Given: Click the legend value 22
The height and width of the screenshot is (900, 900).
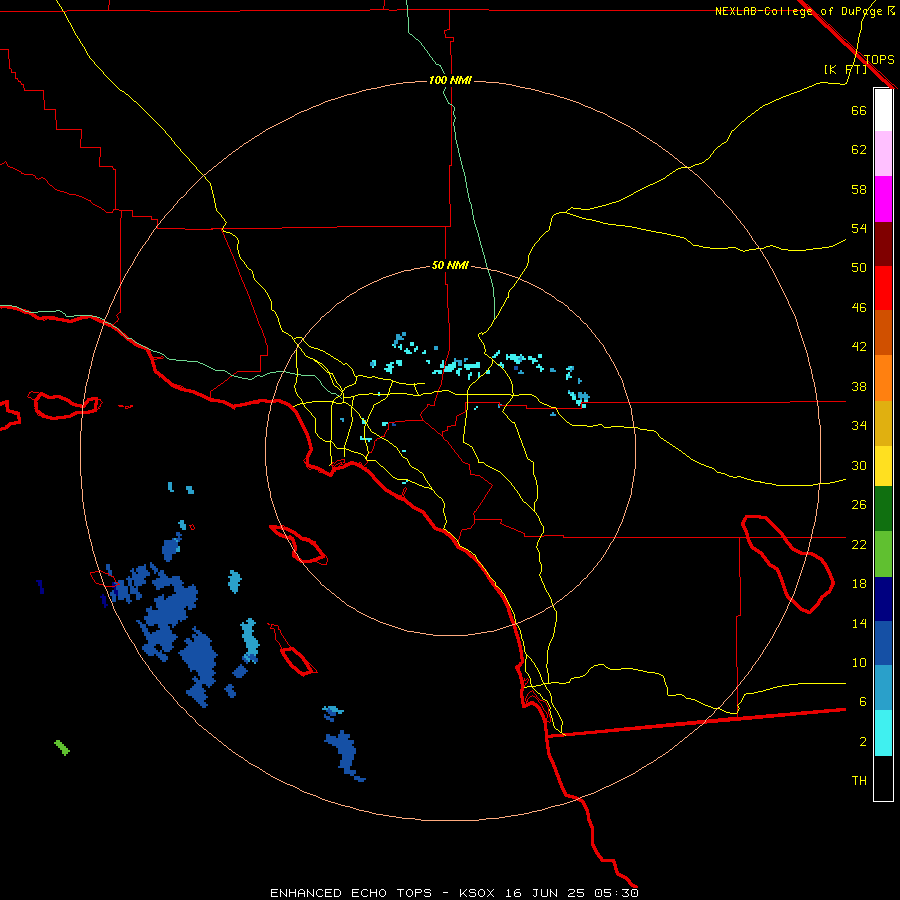Looking at the screenshot, I should (x=859, y=544).
